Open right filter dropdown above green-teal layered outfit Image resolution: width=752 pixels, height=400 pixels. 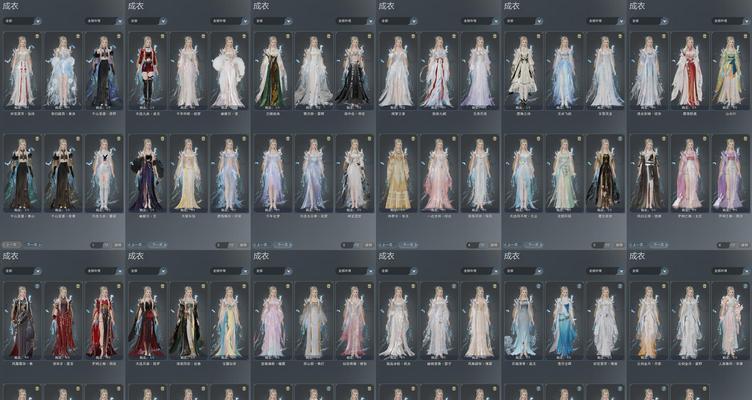point(731,21)
